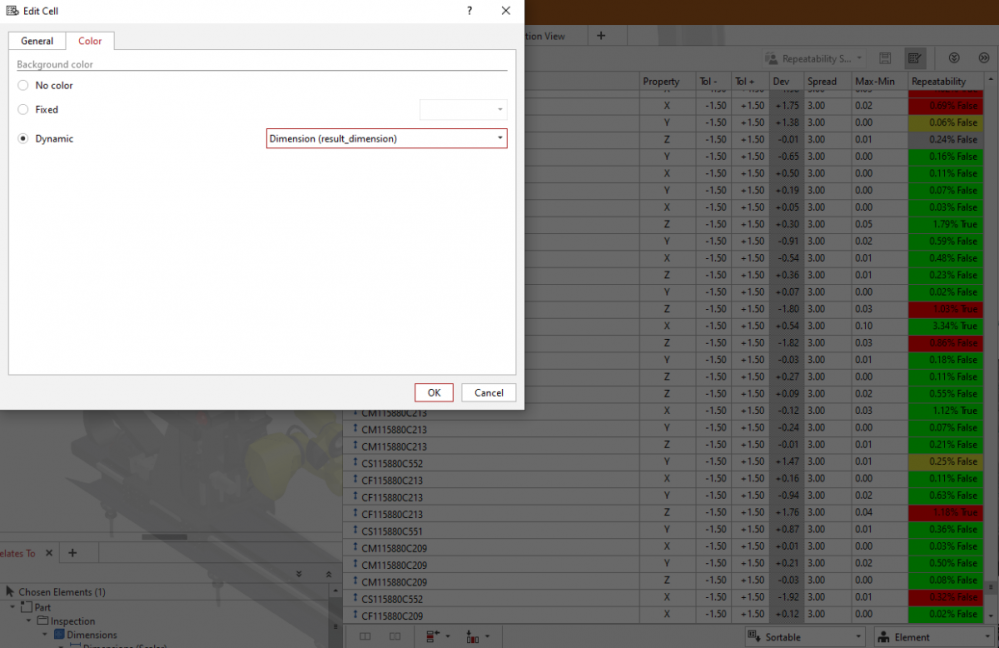Click the red 0.69% False repeatability cell
Viewport: 999px width, 648px height.
point(945,106)
